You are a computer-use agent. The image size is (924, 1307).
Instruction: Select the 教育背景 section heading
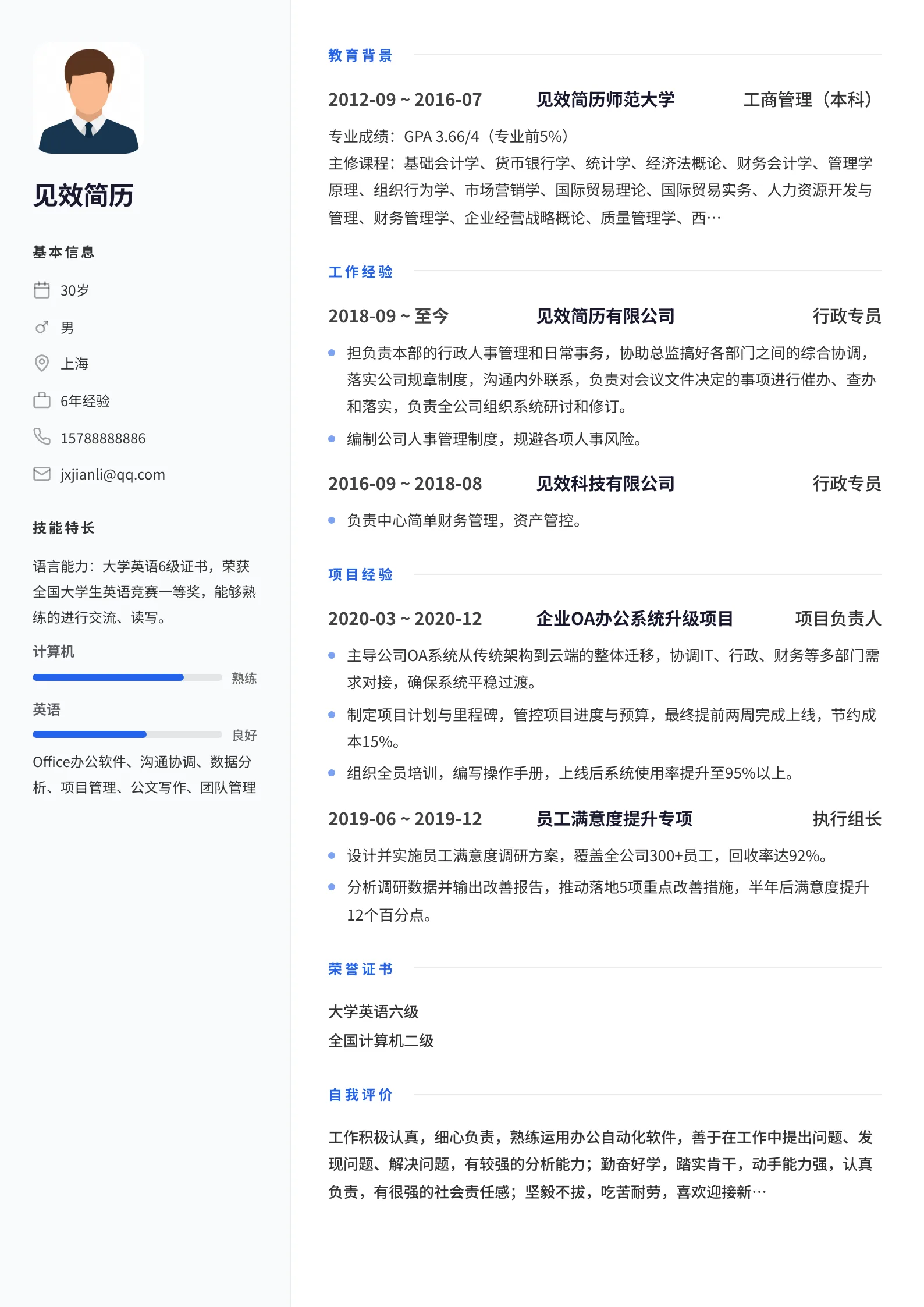(x=361, y=55)
